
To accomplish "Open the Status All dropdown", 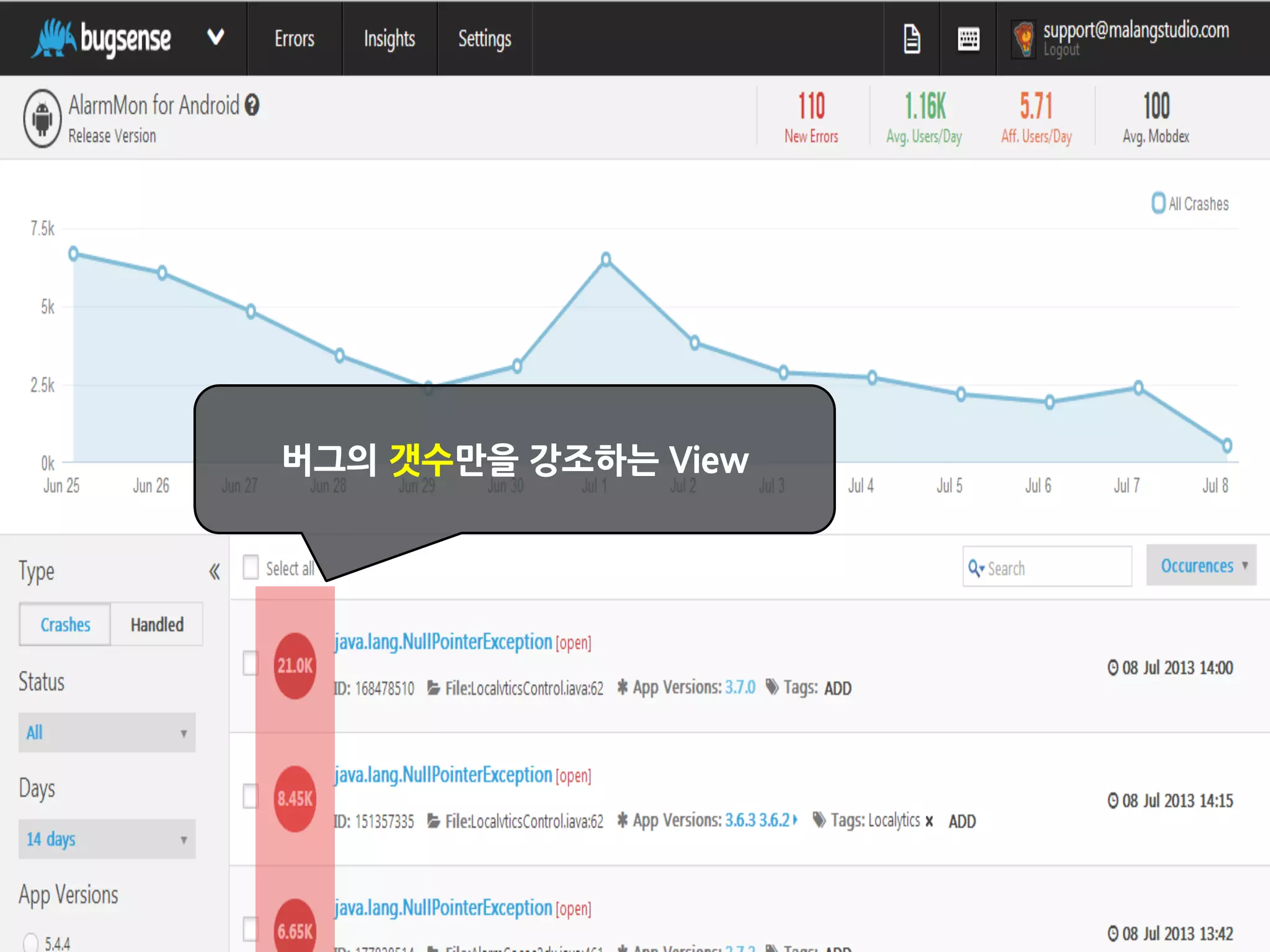I will click(x=107, y=733).
